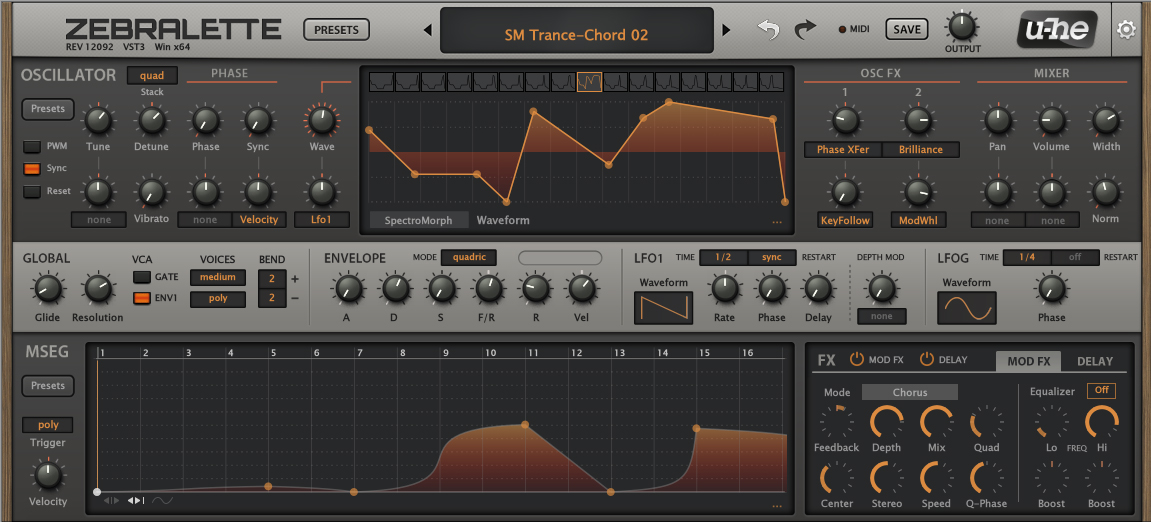1151x522 pixels.
Task: Click the OUTPUT knob
Action: coord(962,26)
